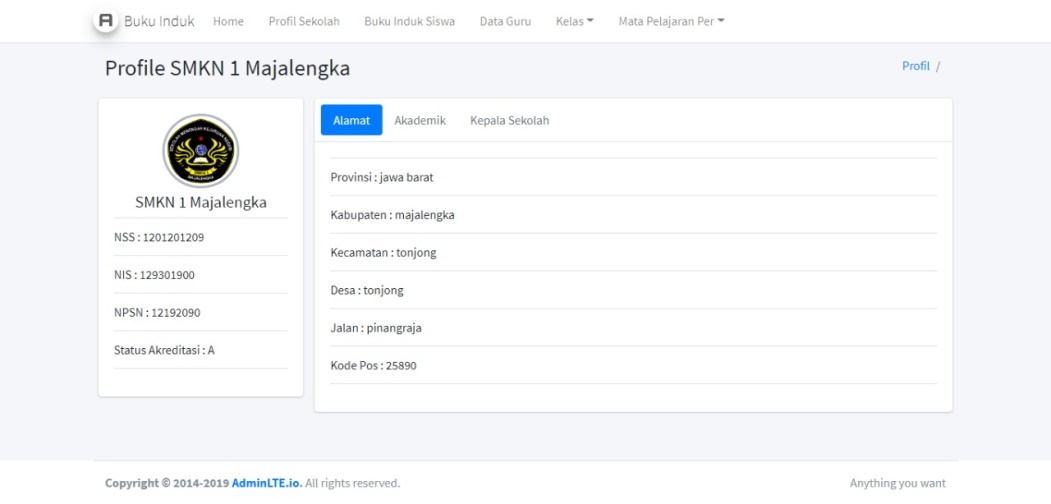The height and width of the screenshot is (504, 1051).
Task: Click the SMKN 1 Majalengka school emblem
Action: coord(200,151)
